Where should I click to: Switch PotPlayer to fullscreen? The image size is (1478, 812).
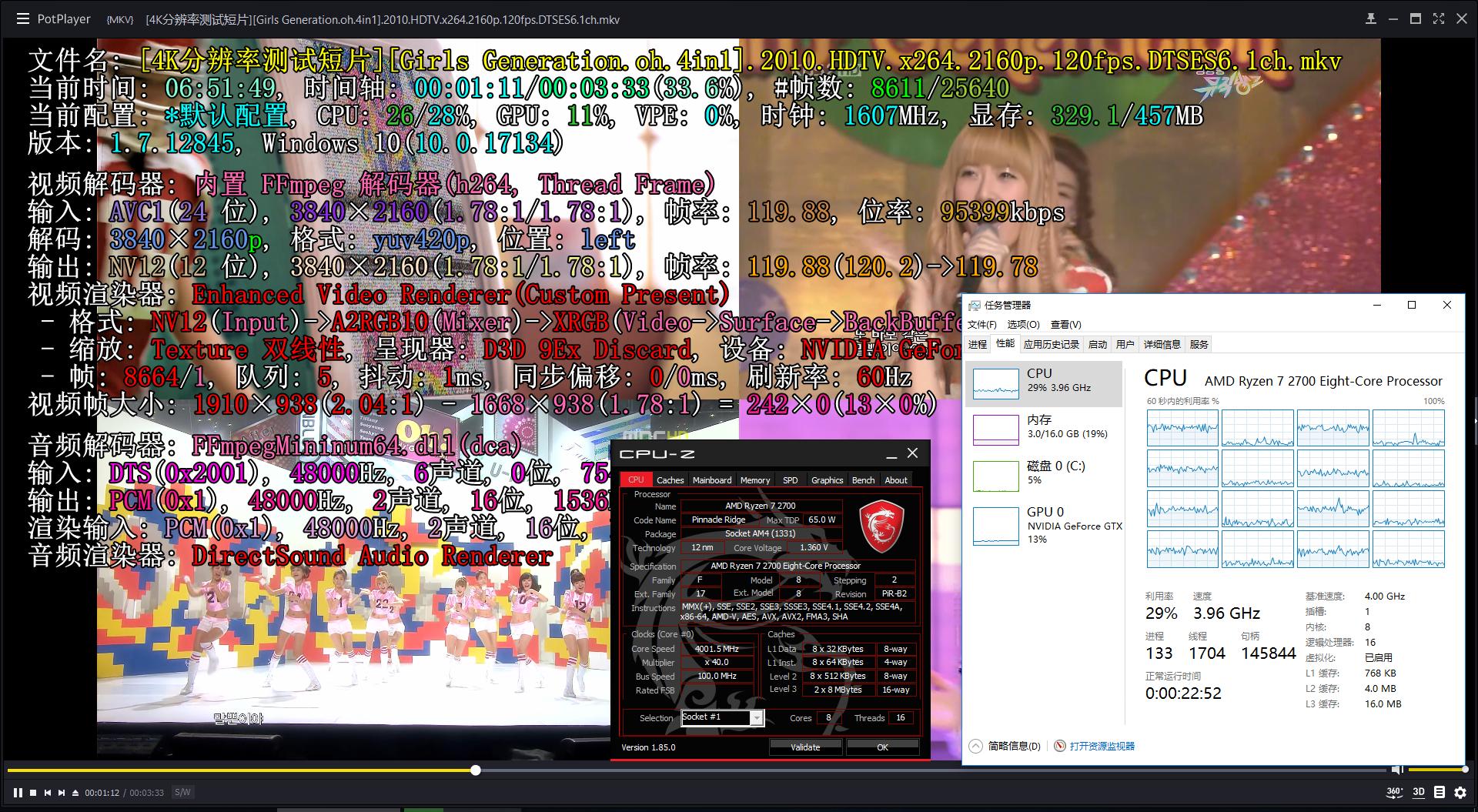pyautogui.click(x=1439, y=18)
